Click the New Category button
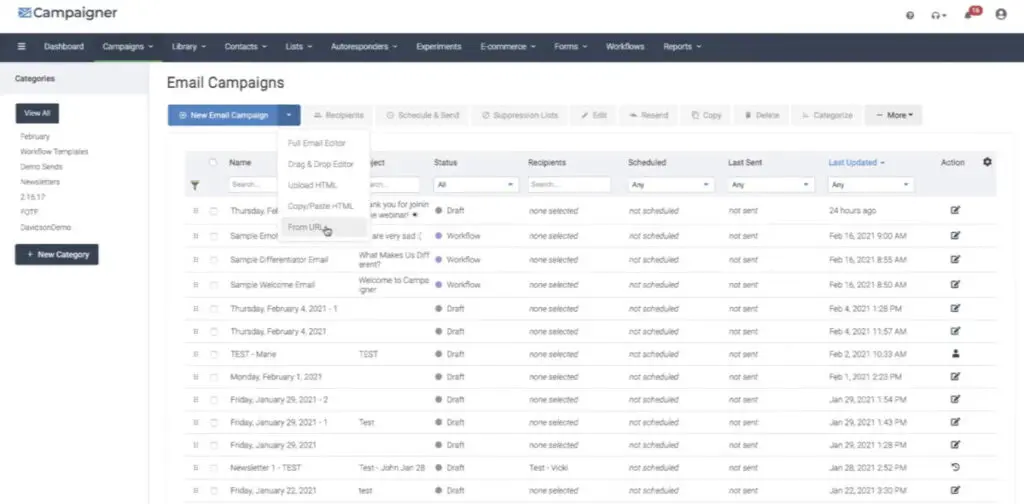Image resolution: width=1024 pixels, height=504 pixels. point(57,254)
